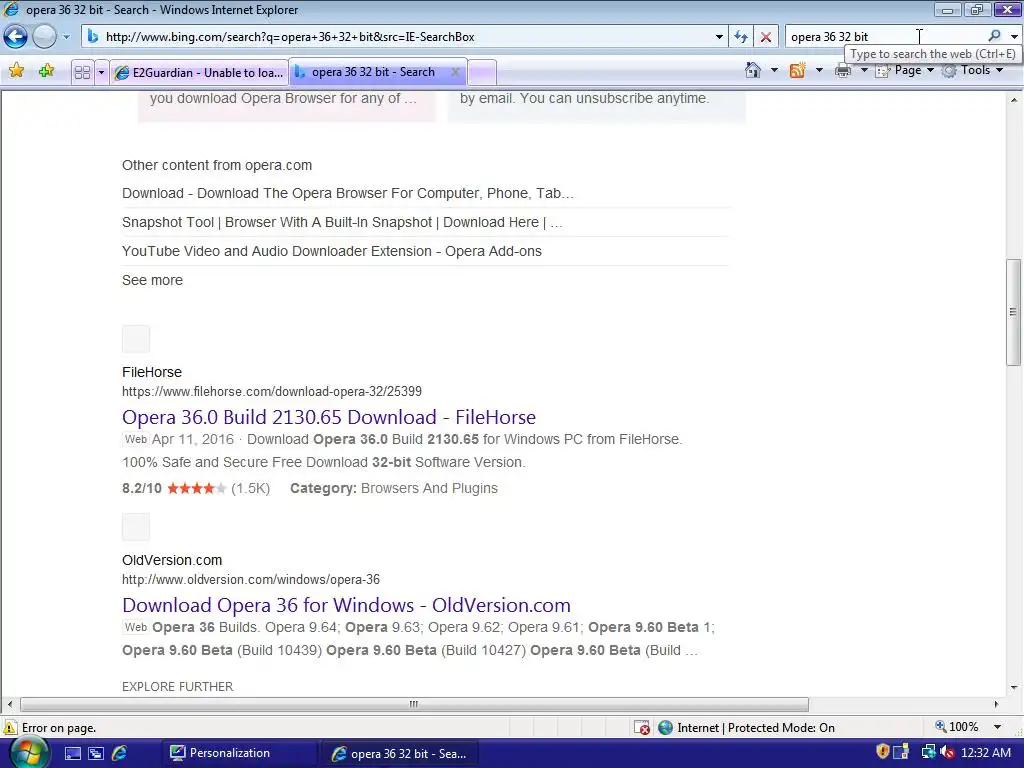The width and height of the screenshot is (1024, 768).
Task: Open the Tools menu
Action: (x=973, y=70)
